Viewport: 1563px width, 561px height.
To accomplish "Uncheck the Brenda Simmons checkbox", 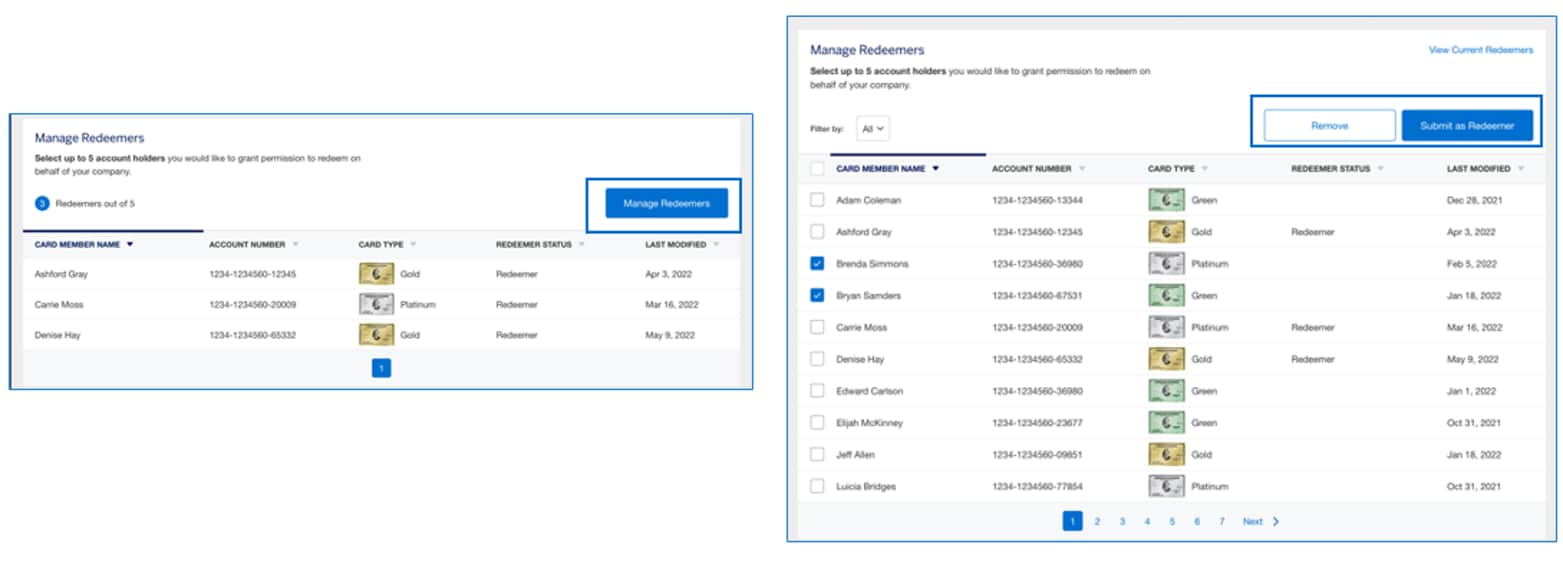I will pos(817,264).
